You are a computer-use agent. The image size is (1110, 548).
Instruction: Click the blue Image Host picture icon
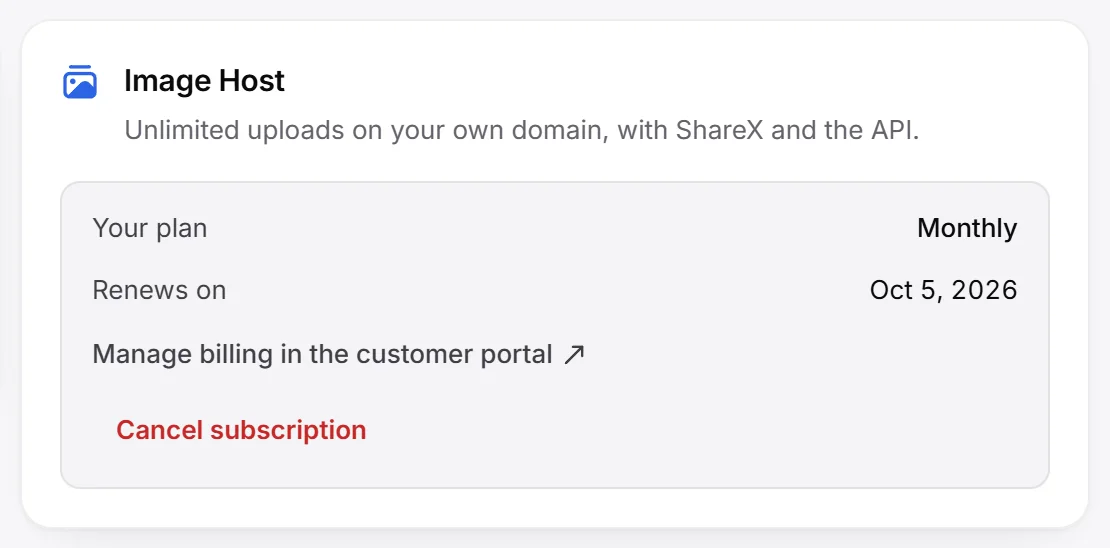click(x=79, y=81)
